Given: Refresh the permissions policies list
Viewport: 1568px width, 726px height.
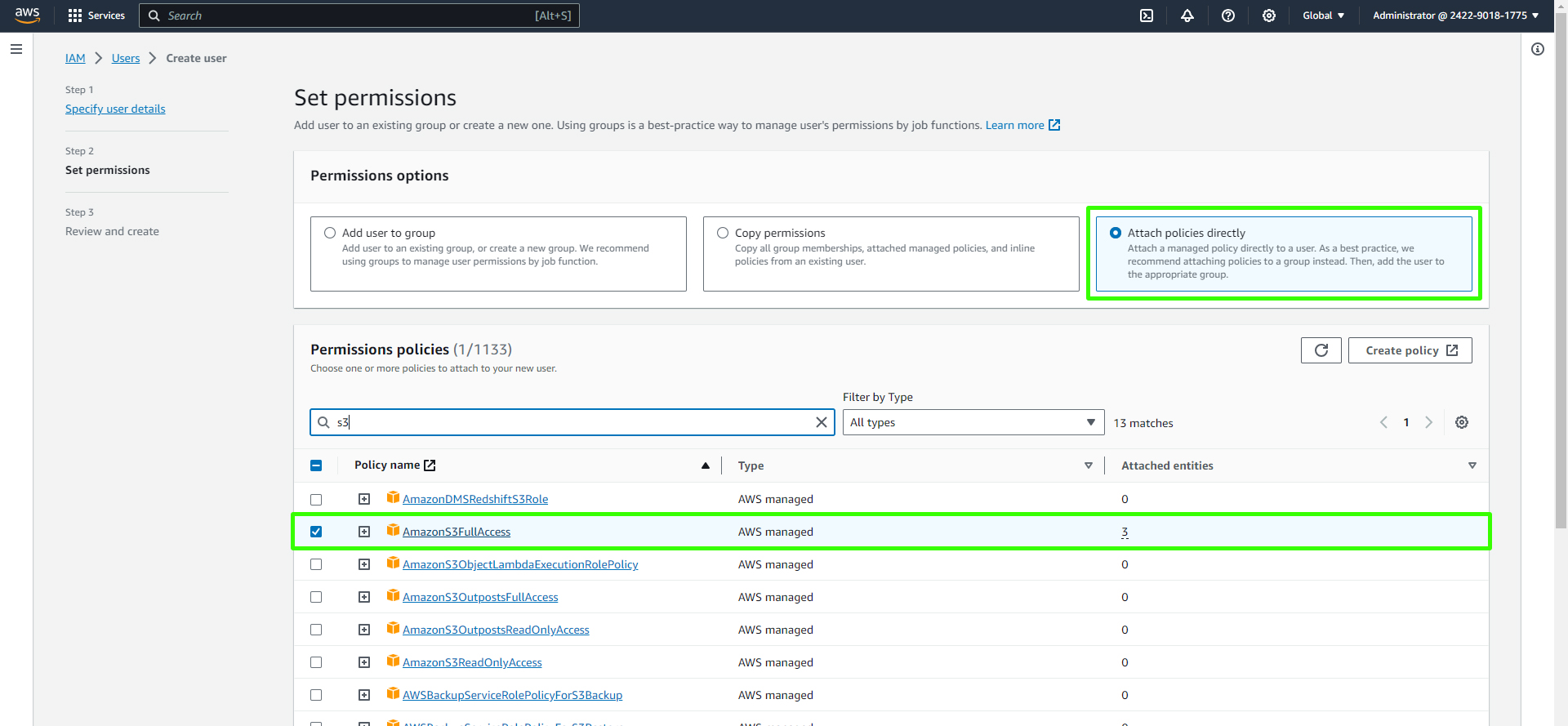Looking at the screenshot, I should tap(1321, 350).
